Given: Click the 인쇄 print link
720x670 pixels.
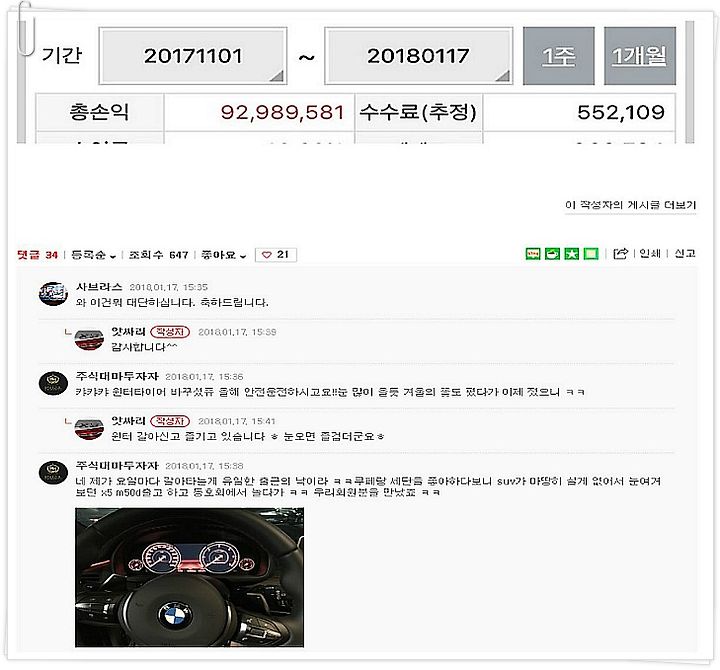Looking at the screenshot, I should tap(650, 253).
